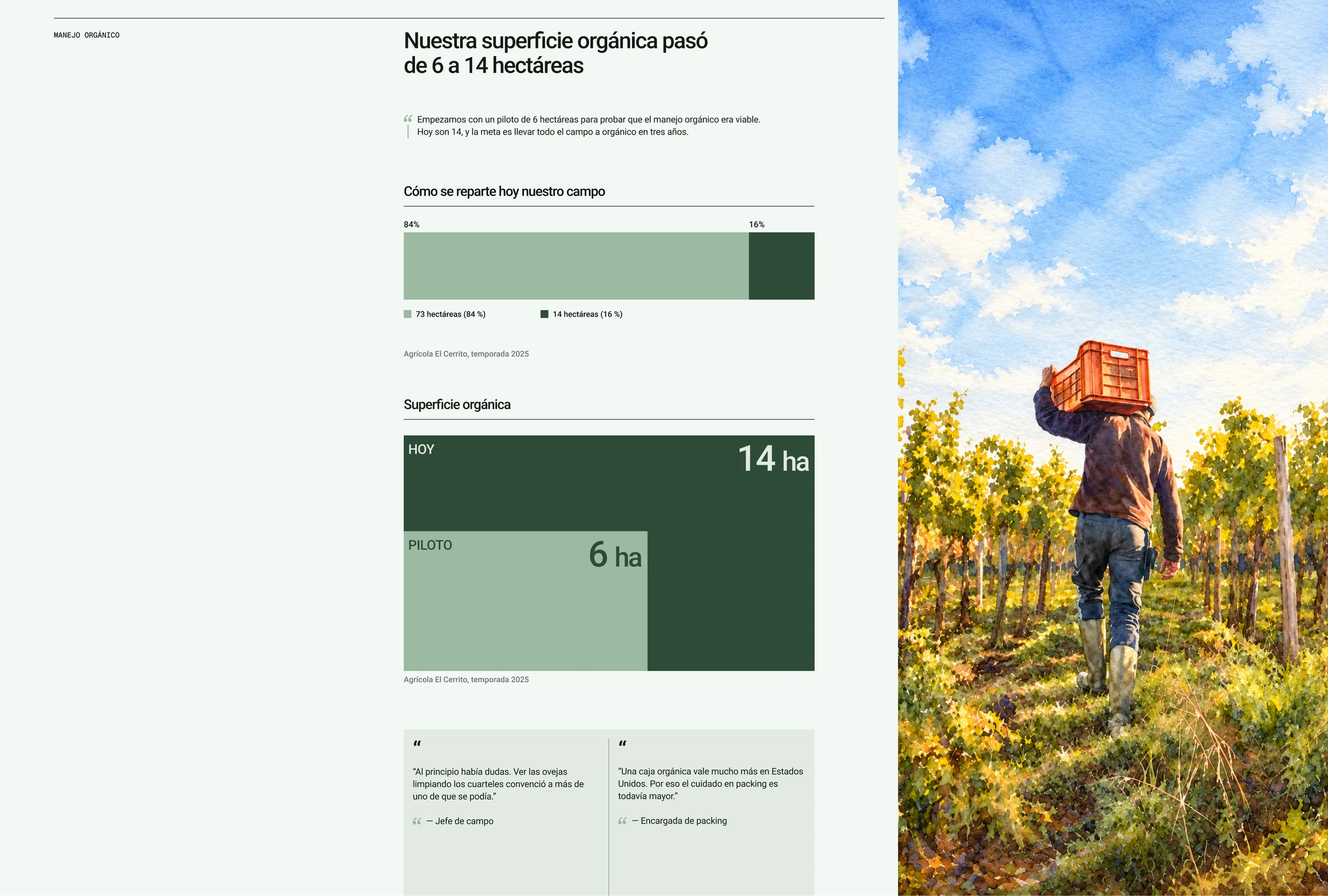
Task: Click the quote mark above "Al principio había dudas"
Action: pos(417,744)
